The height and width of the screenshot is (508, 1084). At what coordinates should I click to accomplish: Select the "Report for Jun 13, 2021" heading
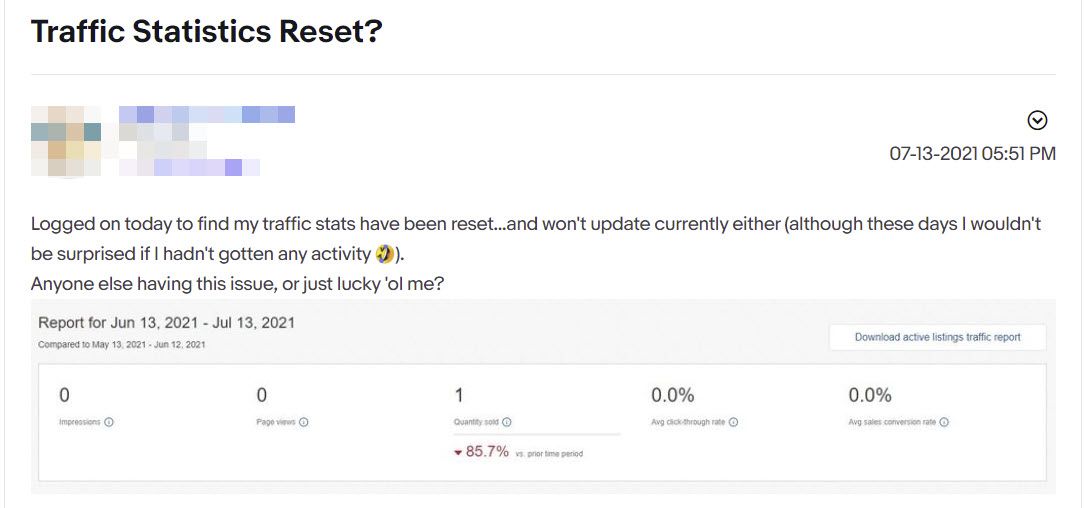[x=166, y=323]
